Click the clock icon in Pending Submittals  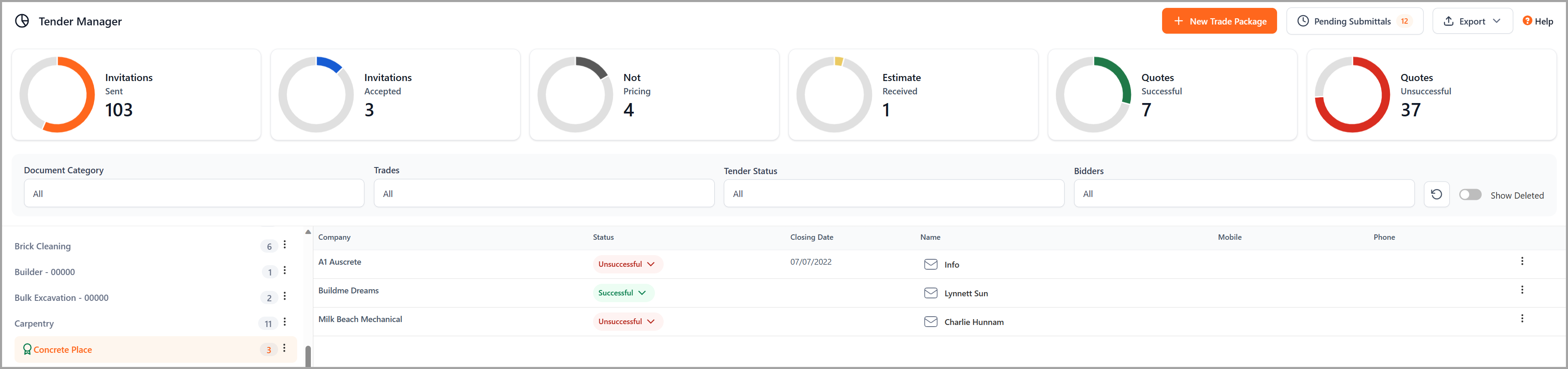pos(1303,21)
